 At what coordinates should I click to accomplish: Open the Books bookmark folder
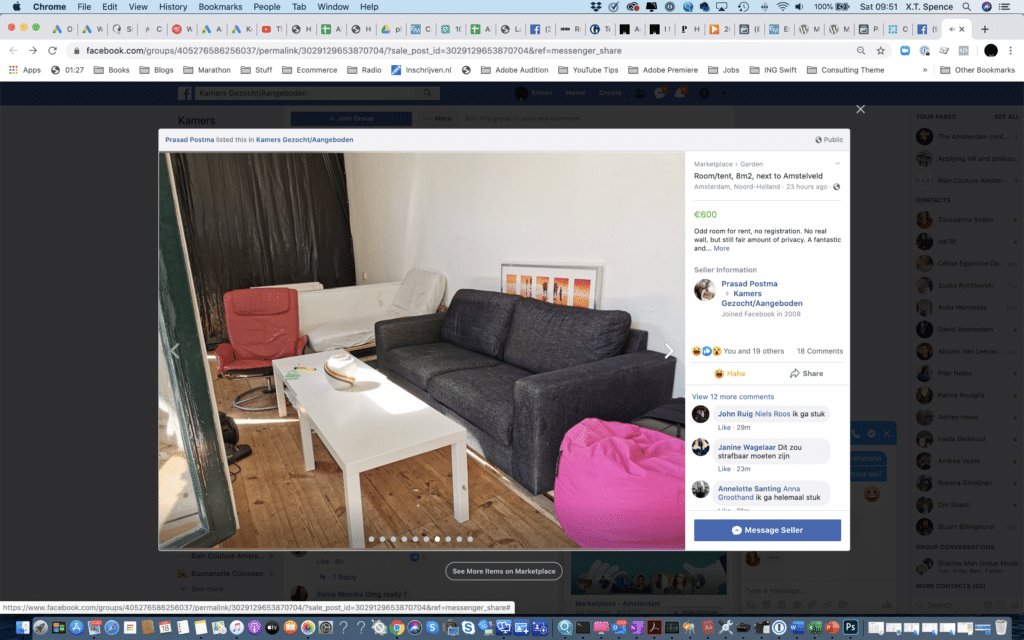[112, 70]
